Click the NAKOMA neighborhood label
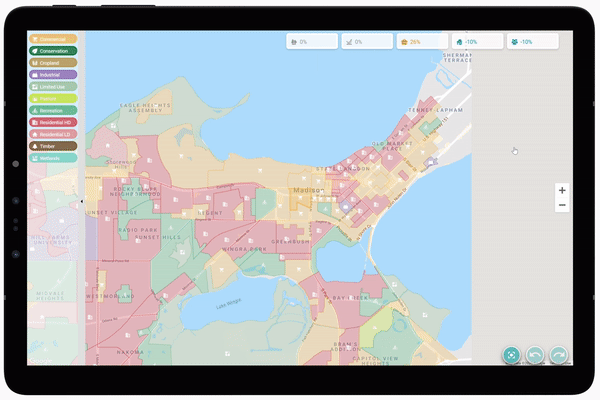This screenshot has width=600, height=400. pyautogui.click(x=130, y=352)
